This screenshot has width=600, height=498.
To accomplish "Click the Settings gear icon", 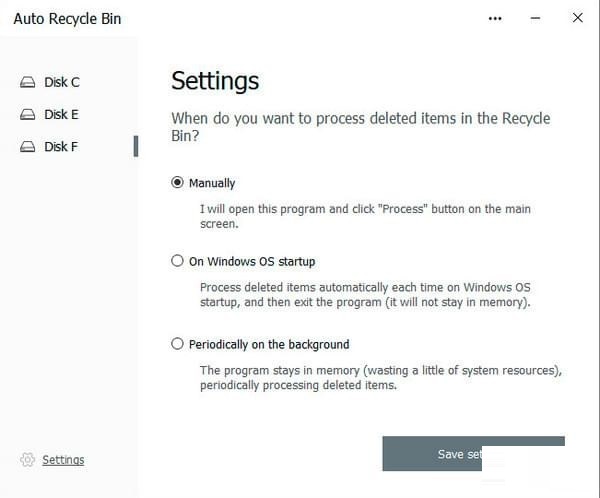I will (x=27, y=460).
